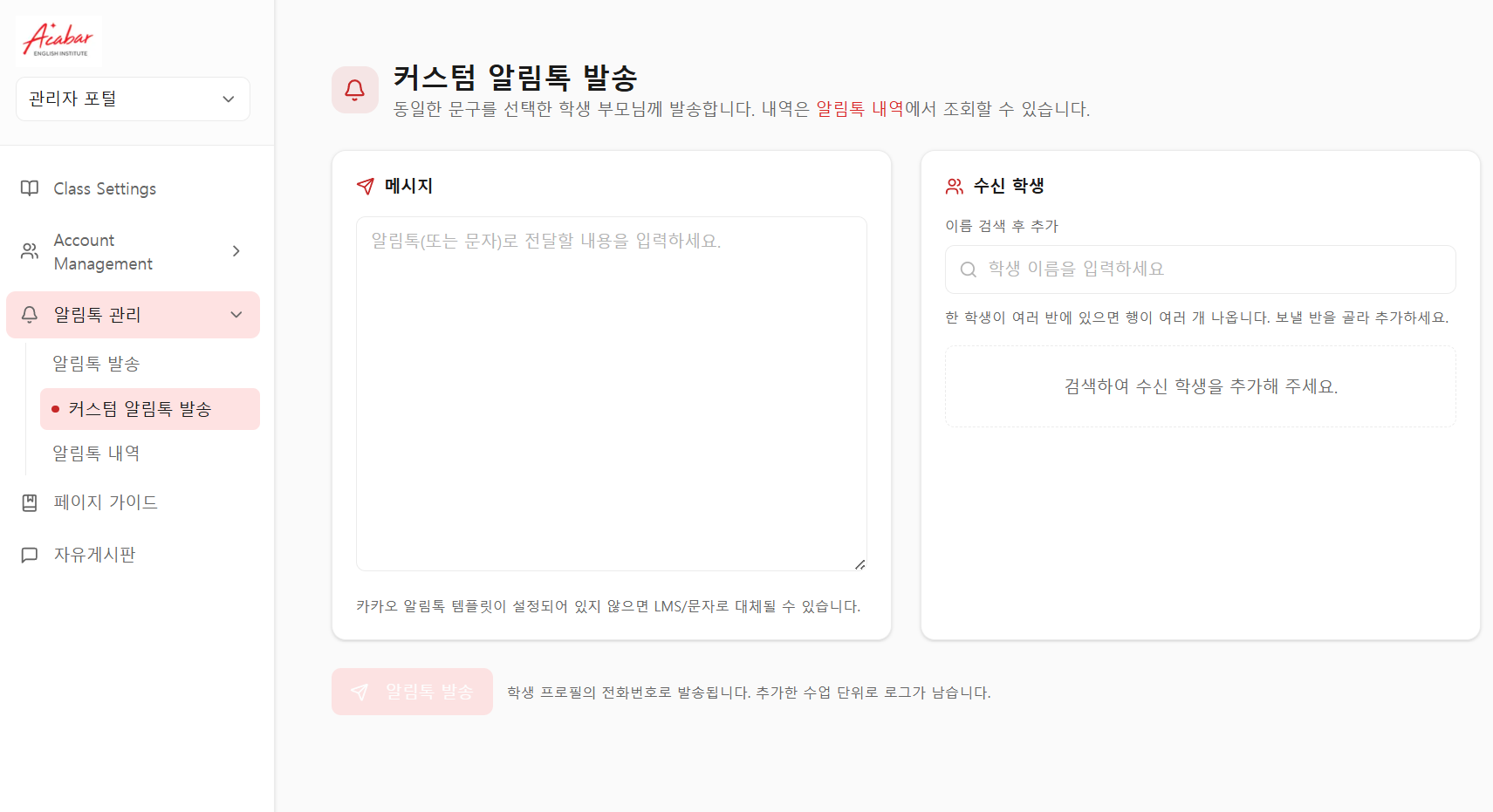Click the student name search input
The width and height of the screenshot is (1493, 812).
click(x=1200, y=269)
